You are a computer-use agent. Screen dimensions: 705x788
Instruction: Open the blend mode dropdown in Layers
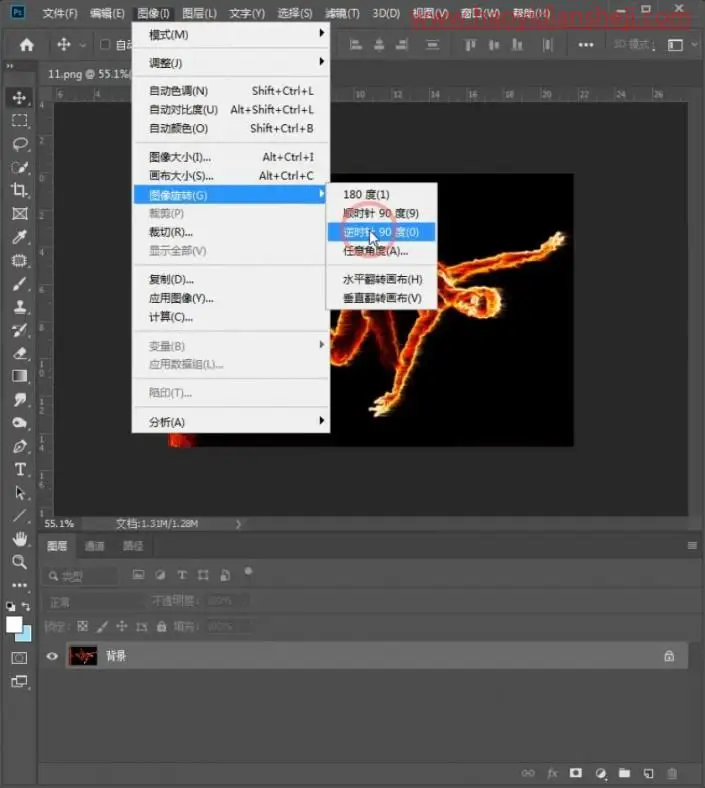pyautogui.click(x=93, y=602)
